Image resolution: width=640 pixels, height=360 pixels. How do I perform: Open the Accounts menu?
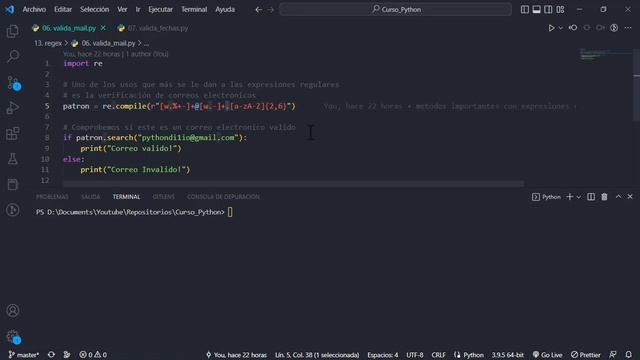[13, 311]
